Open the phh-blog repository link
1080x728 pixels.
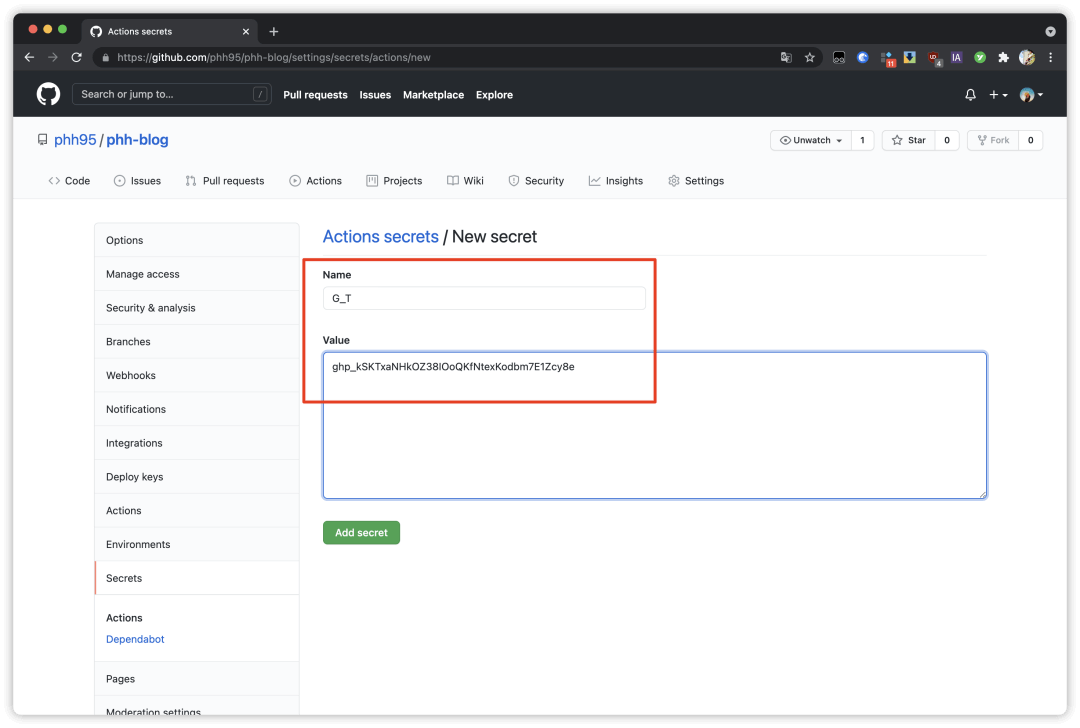[x=137, y=140]
